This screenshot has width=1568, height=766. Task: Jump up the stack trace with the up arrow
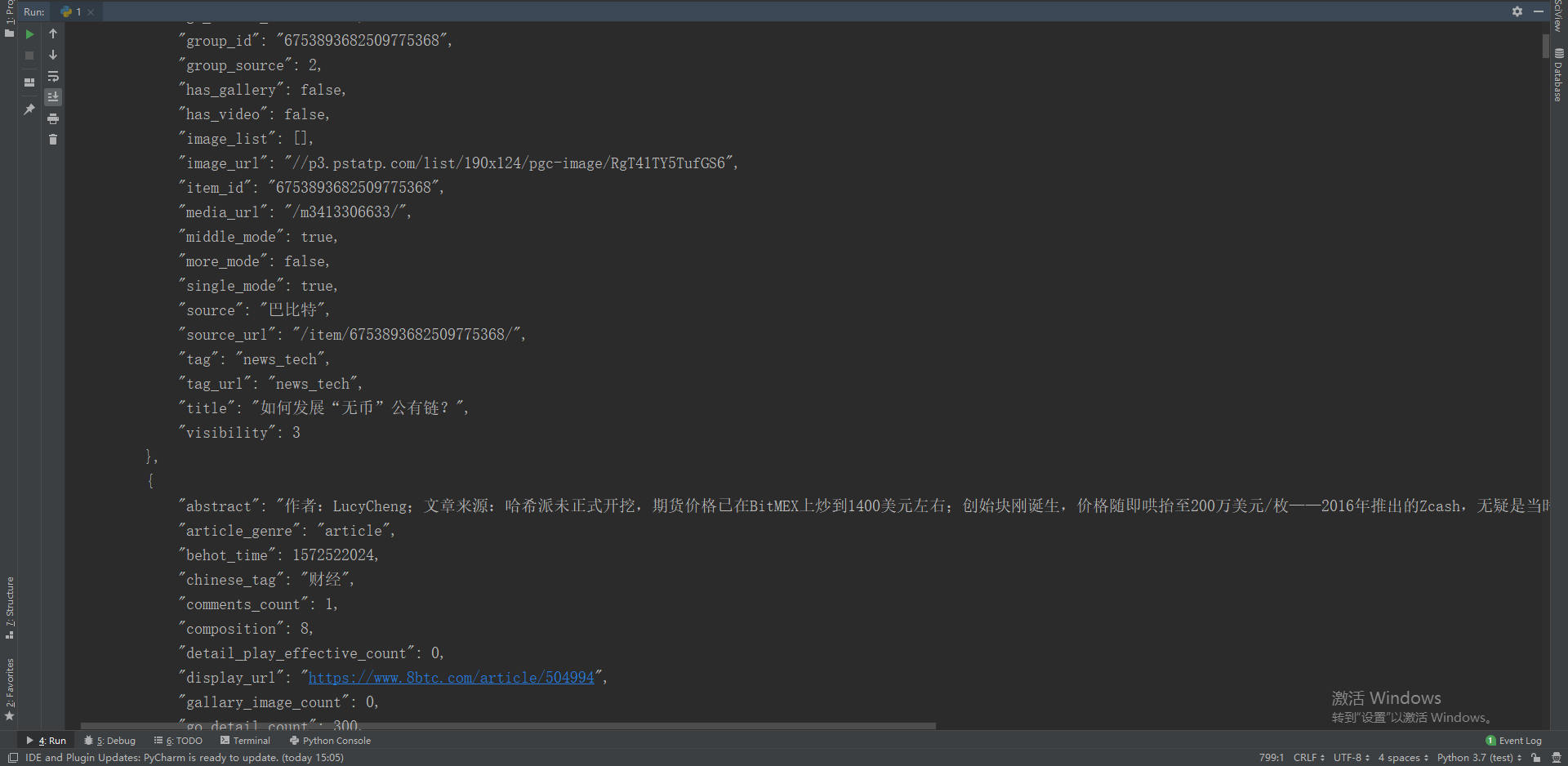tap(53, 34)
